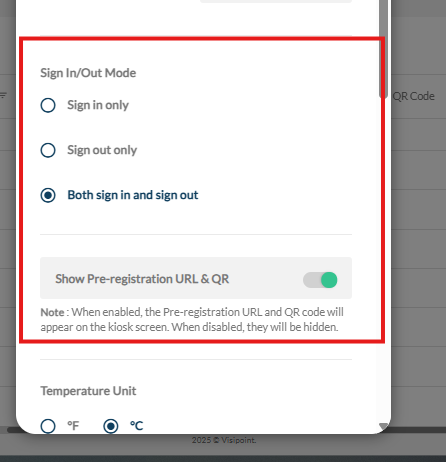Click the QR Code column header
This screenshot has width=446, height=462.
[413, 96]
